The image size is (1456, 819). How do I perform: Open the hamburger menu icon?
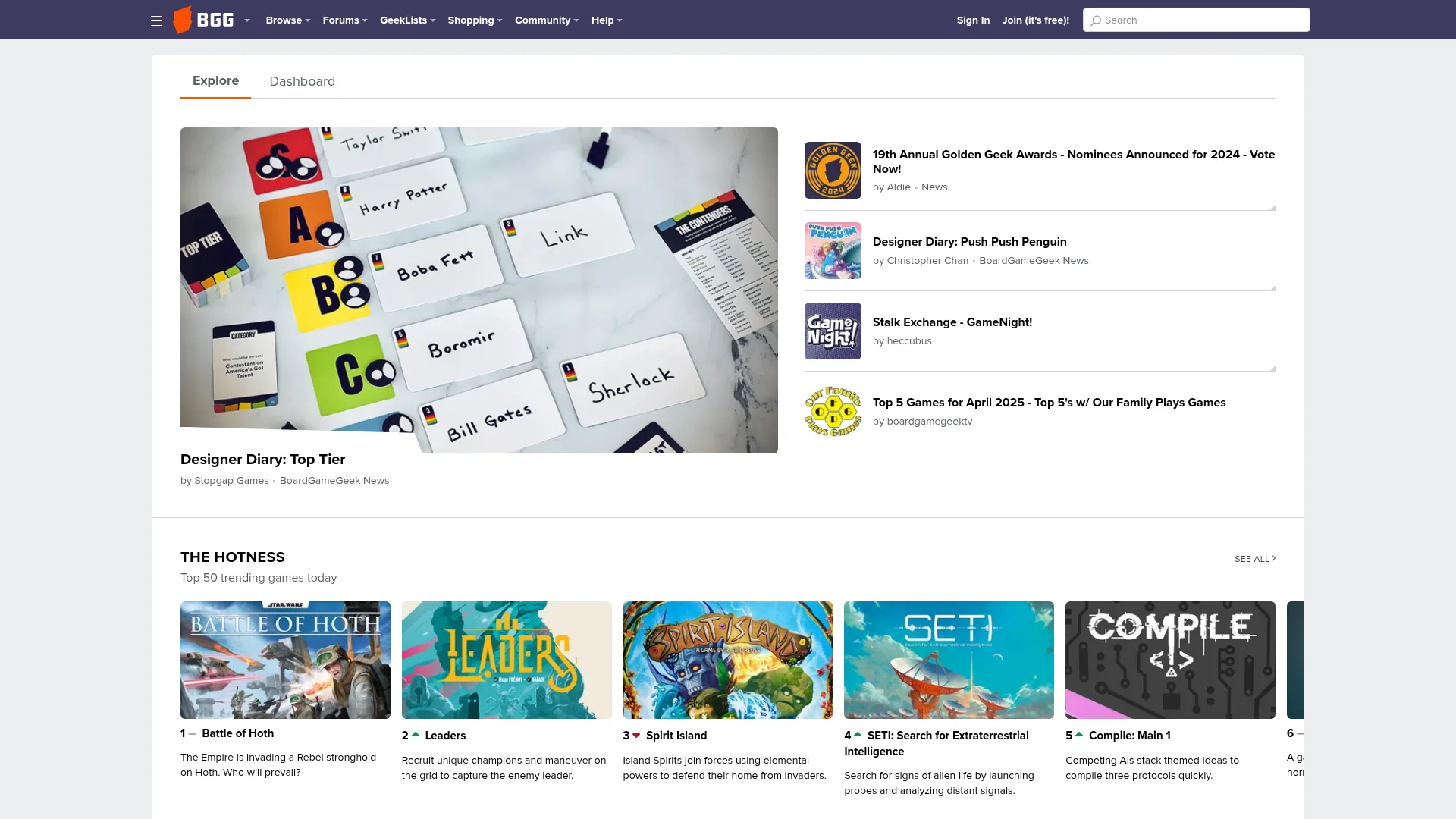tap(156, 20)
